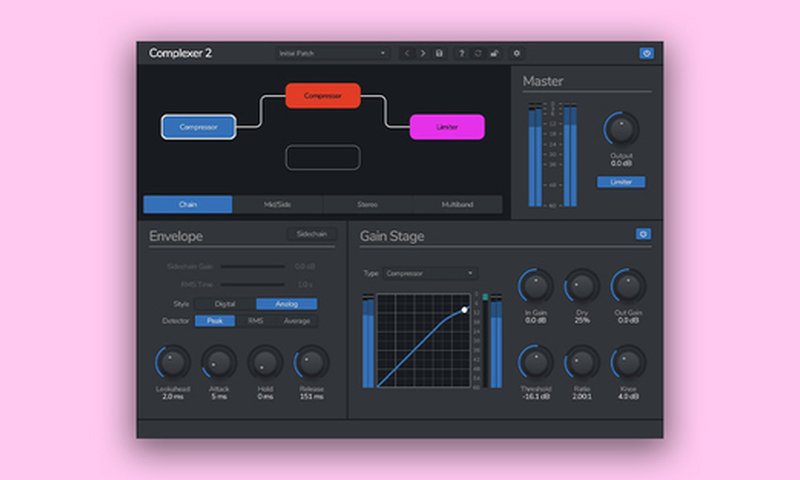Open help via the question mark icon
The height and width of the screenshot is (480, 800).
pos(461,53)
